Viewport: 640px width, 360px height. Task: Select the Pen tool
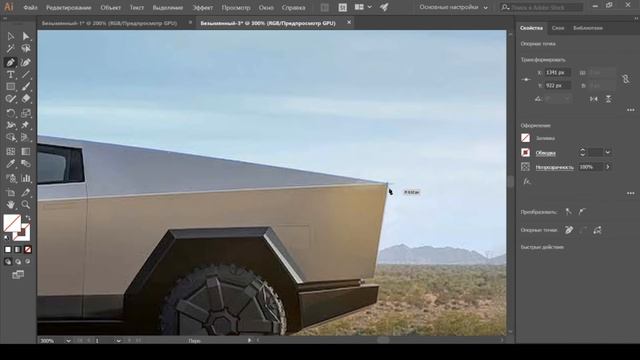(x=11, y=62)
